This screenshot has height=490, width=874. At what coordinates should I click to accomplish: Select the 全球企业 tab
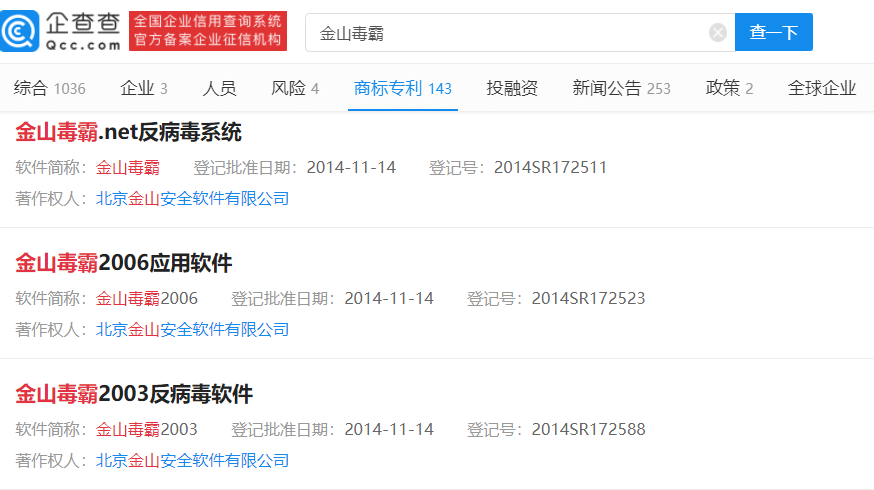[x=822, y=88]
